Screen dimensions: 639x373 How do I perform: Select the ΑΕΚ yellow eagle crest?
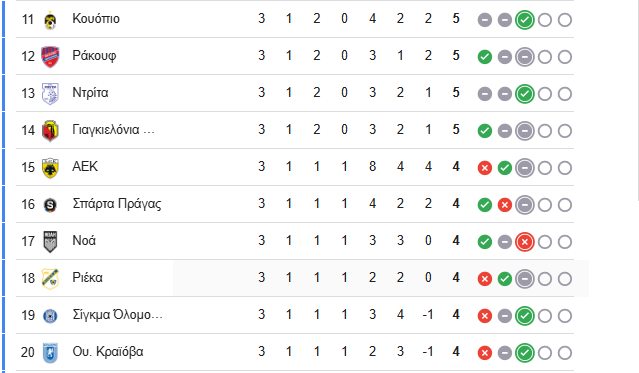point(50,168)
